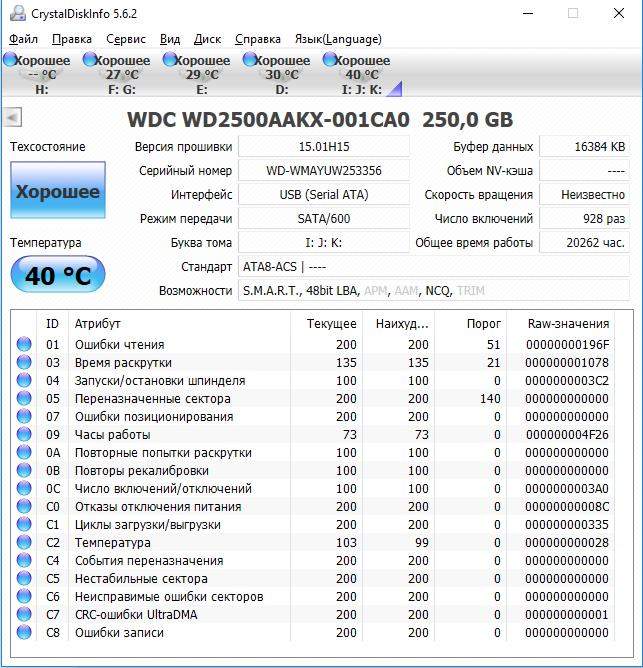Open the Файл menu
The image size is (643, 668).
tap(23, 39)
